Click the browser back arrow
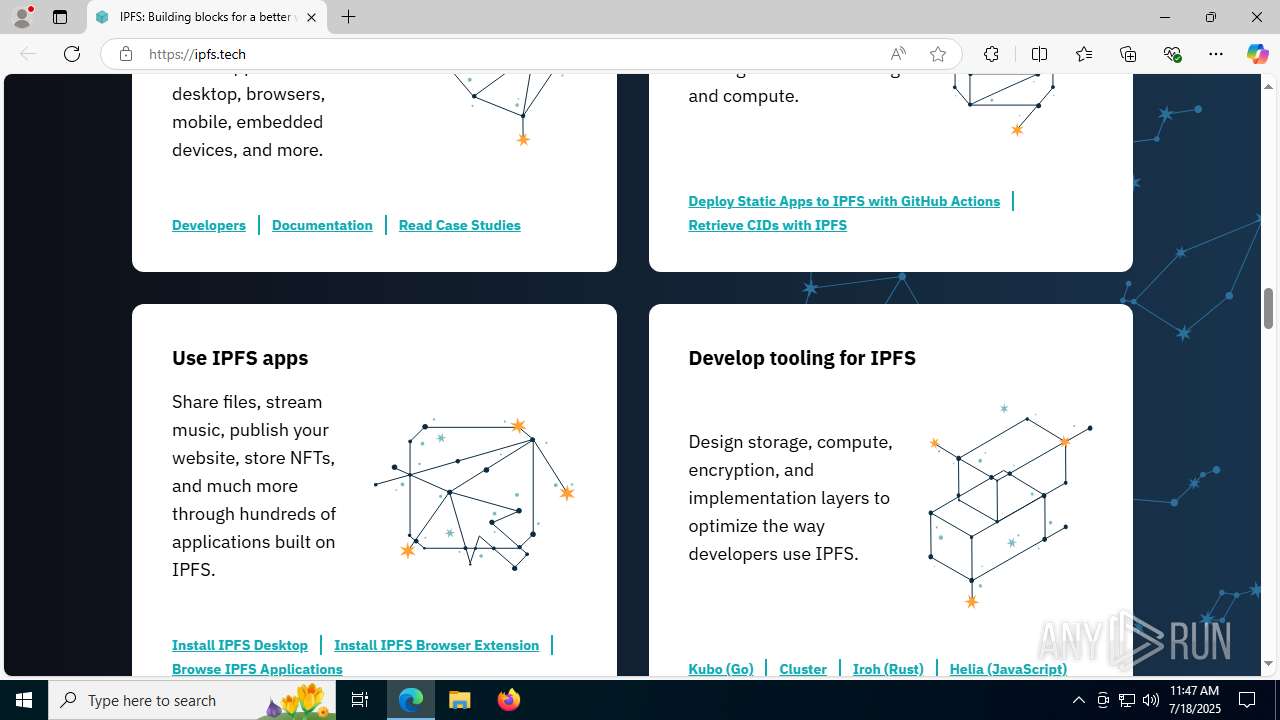1280x720 pixels. [28, 54]
